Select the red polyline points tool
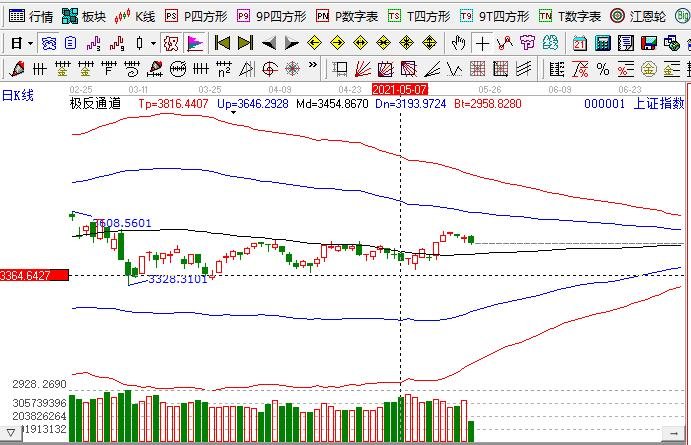This screenshot has height=445, width=691. [x=505, y=43]
